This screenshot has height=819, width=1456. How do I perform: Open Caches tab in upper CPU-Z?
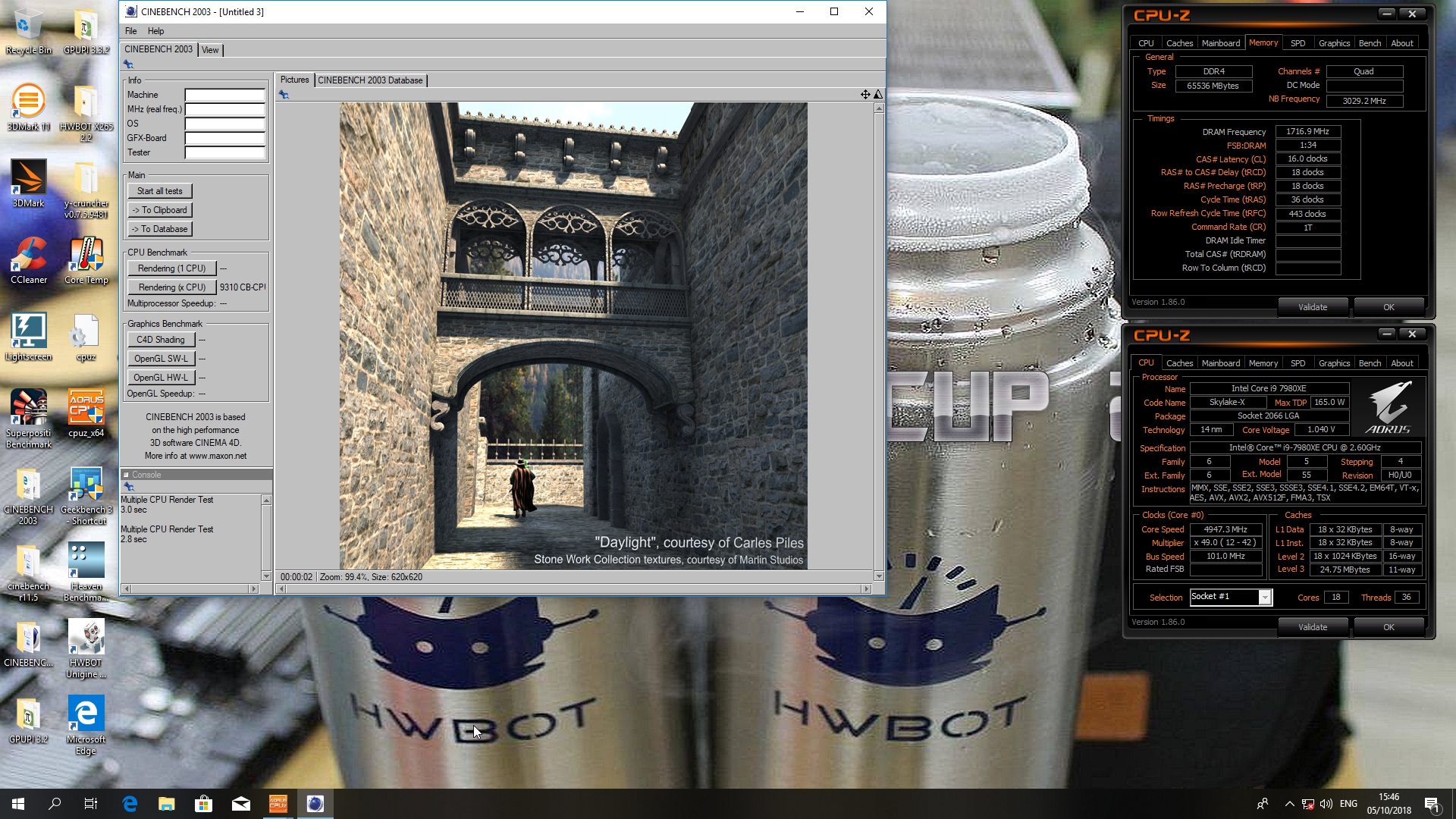(x=1179, y=43)
